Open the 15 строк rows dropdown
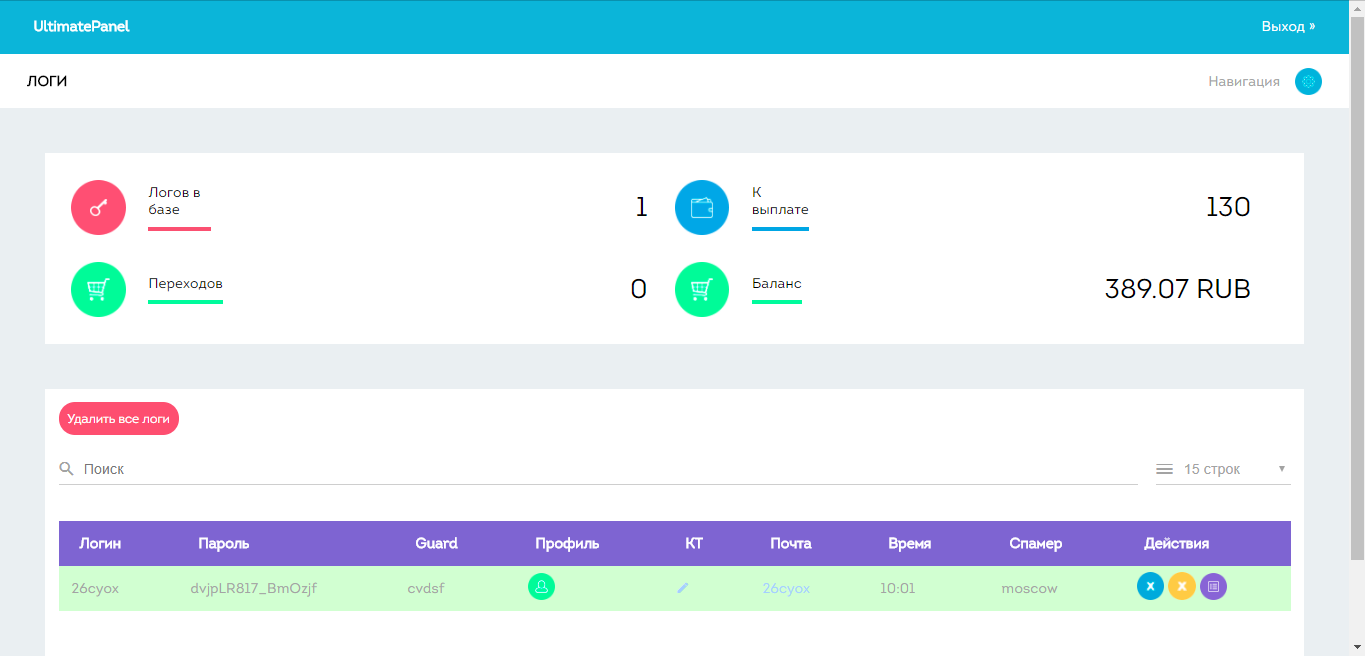Image resolution: width=1365 pixels, height=656 pixels. [x=1223, y=469]
